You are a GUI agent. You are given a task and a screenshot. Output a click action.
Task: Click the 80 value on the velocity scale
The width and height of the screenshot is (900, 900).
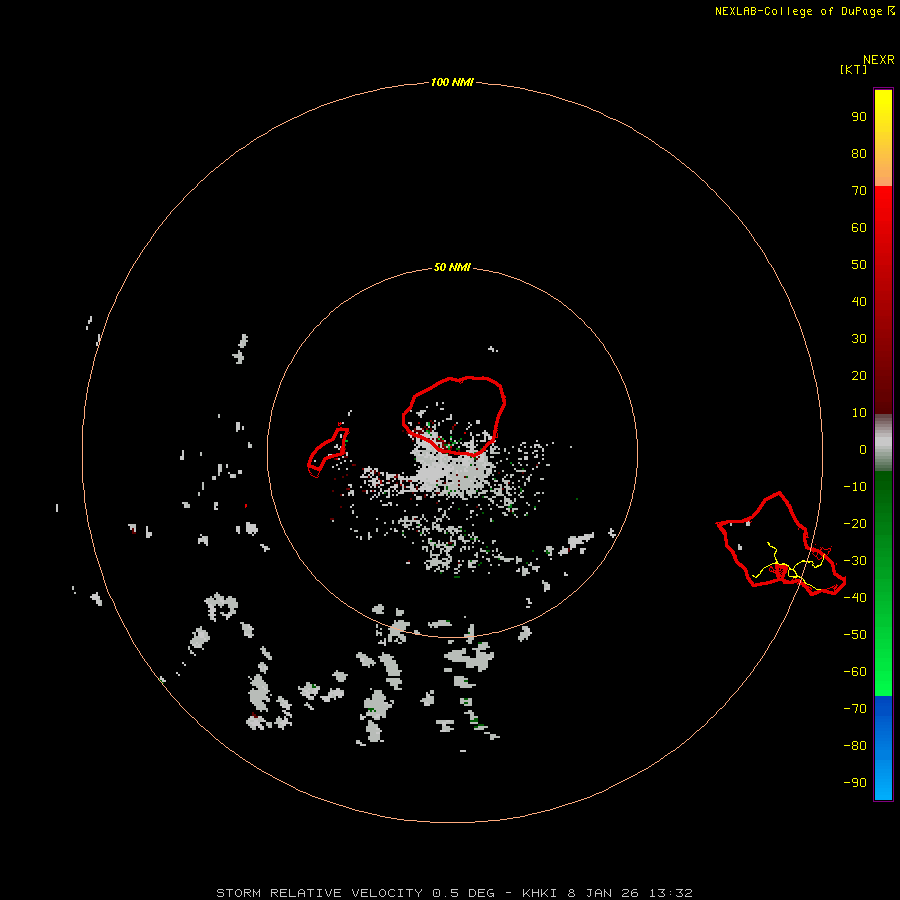859,154
